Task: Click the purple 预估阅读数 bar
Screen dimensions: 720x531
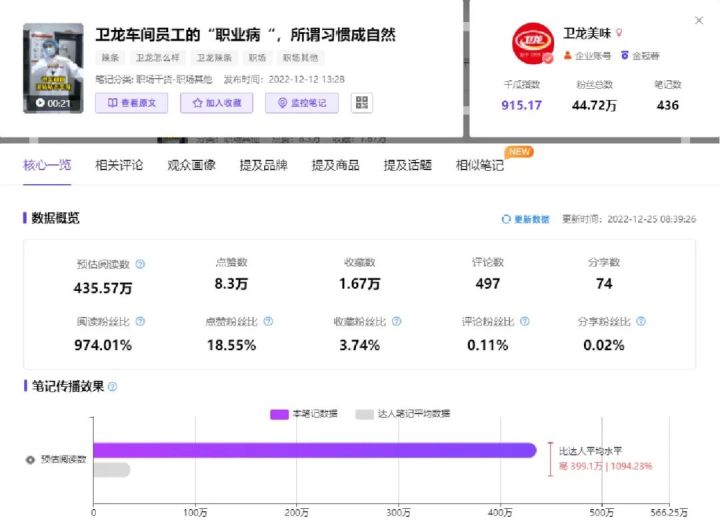Action: [x=315, y=450]
